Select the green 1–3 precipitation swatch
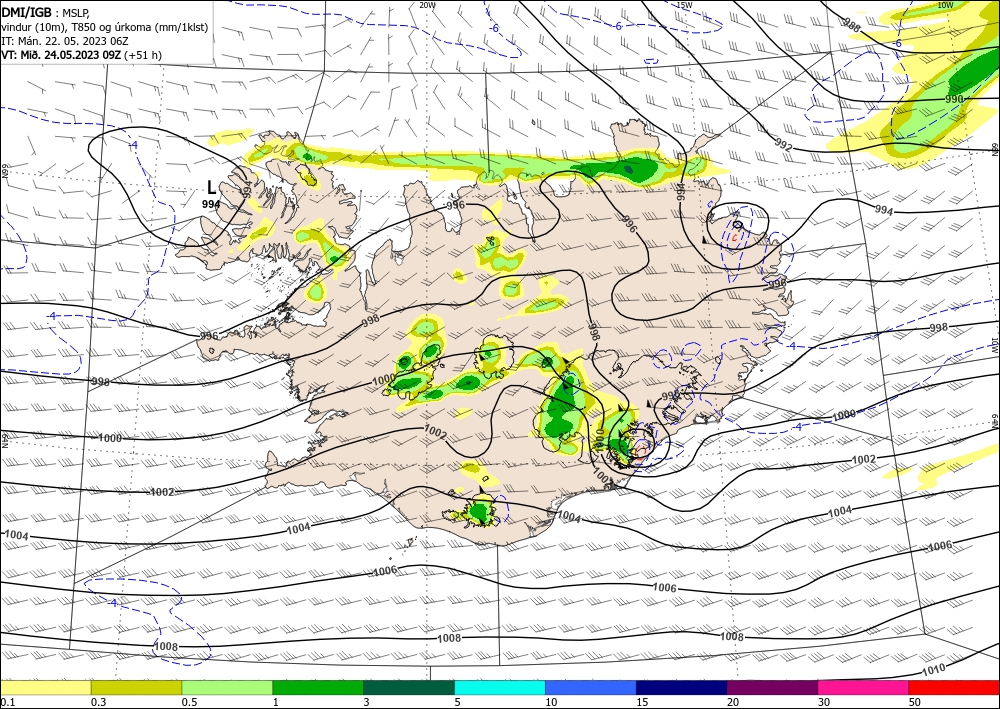This screenshot has width=1000, height=709. click(318, 687)
